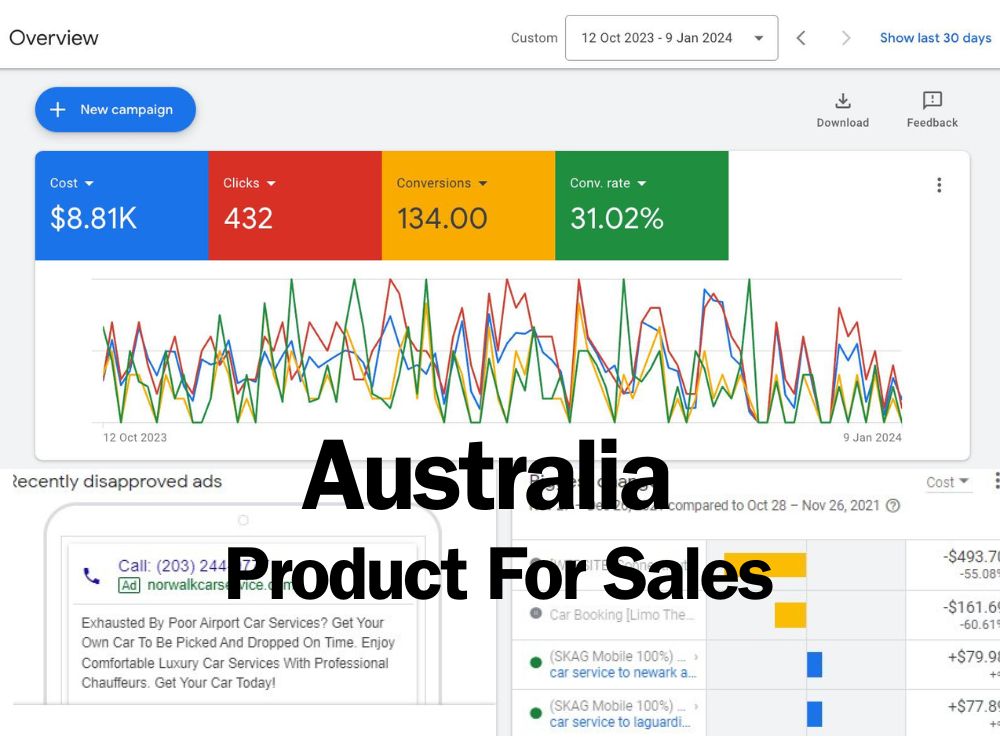The height and width of the screenshot is (750, 1000).
Task: Go to previous date range arrow
Action: coord(801,38)
